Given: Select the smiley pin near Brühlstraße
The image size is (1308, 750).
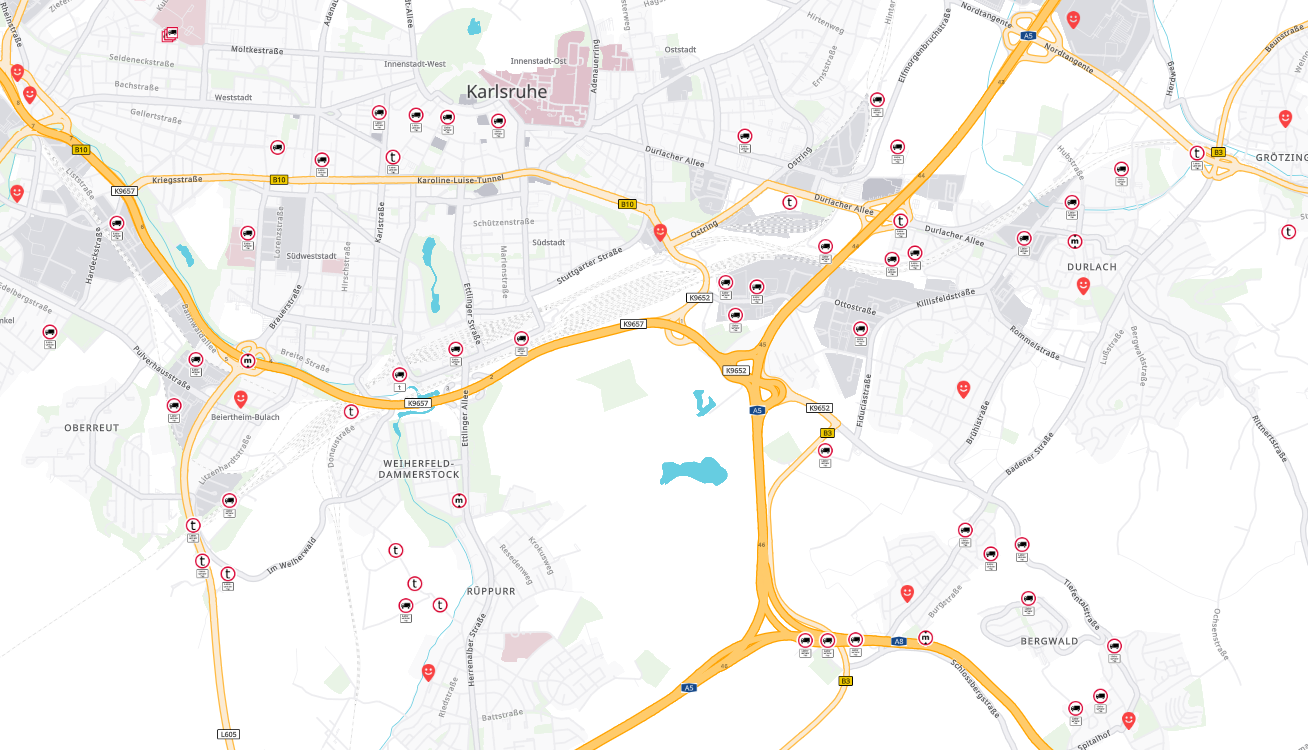Looking at the screenshot, I should 963,388.
